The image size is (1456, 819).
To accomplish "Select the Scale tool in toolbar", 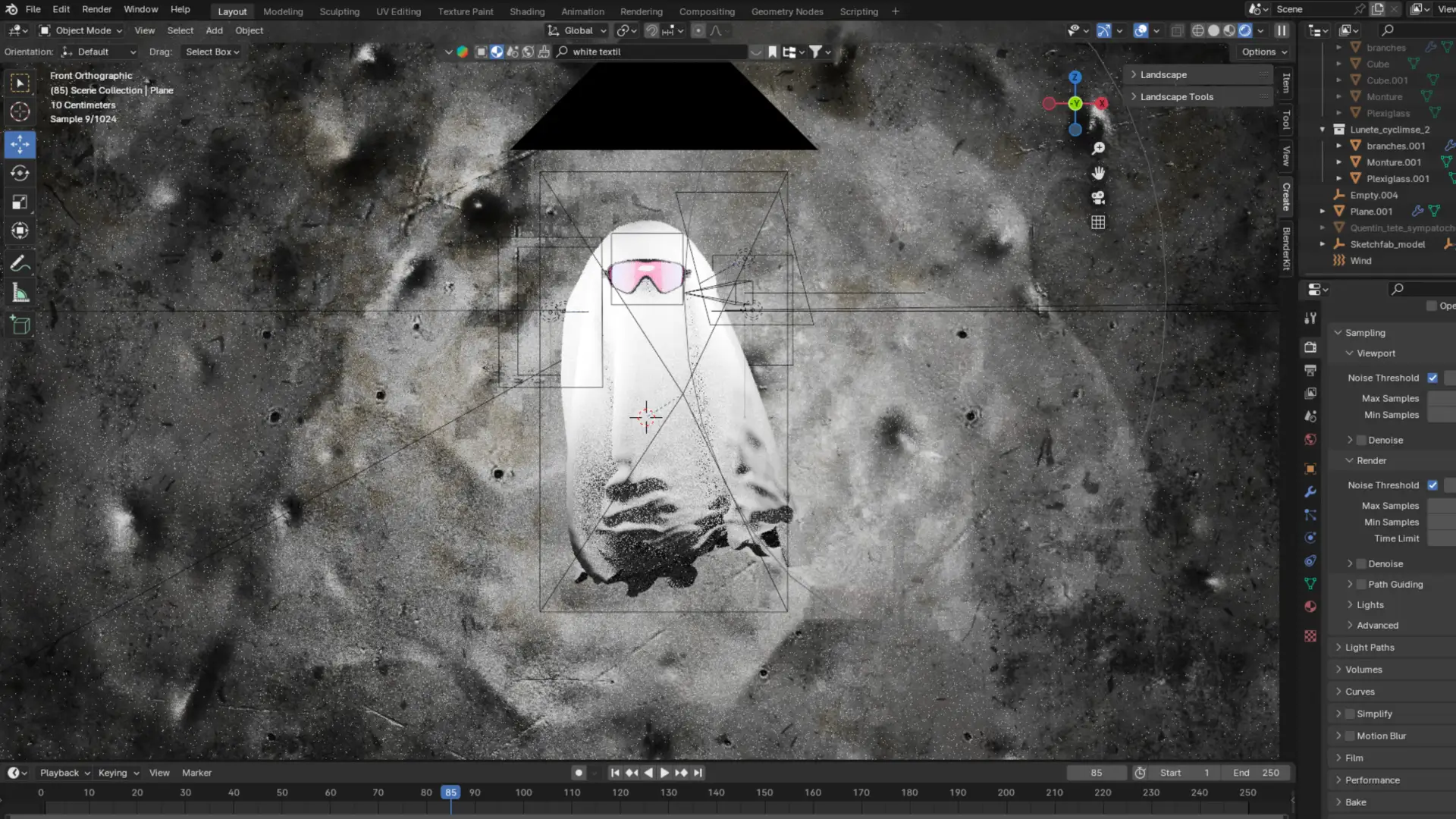I will point(20,202).
